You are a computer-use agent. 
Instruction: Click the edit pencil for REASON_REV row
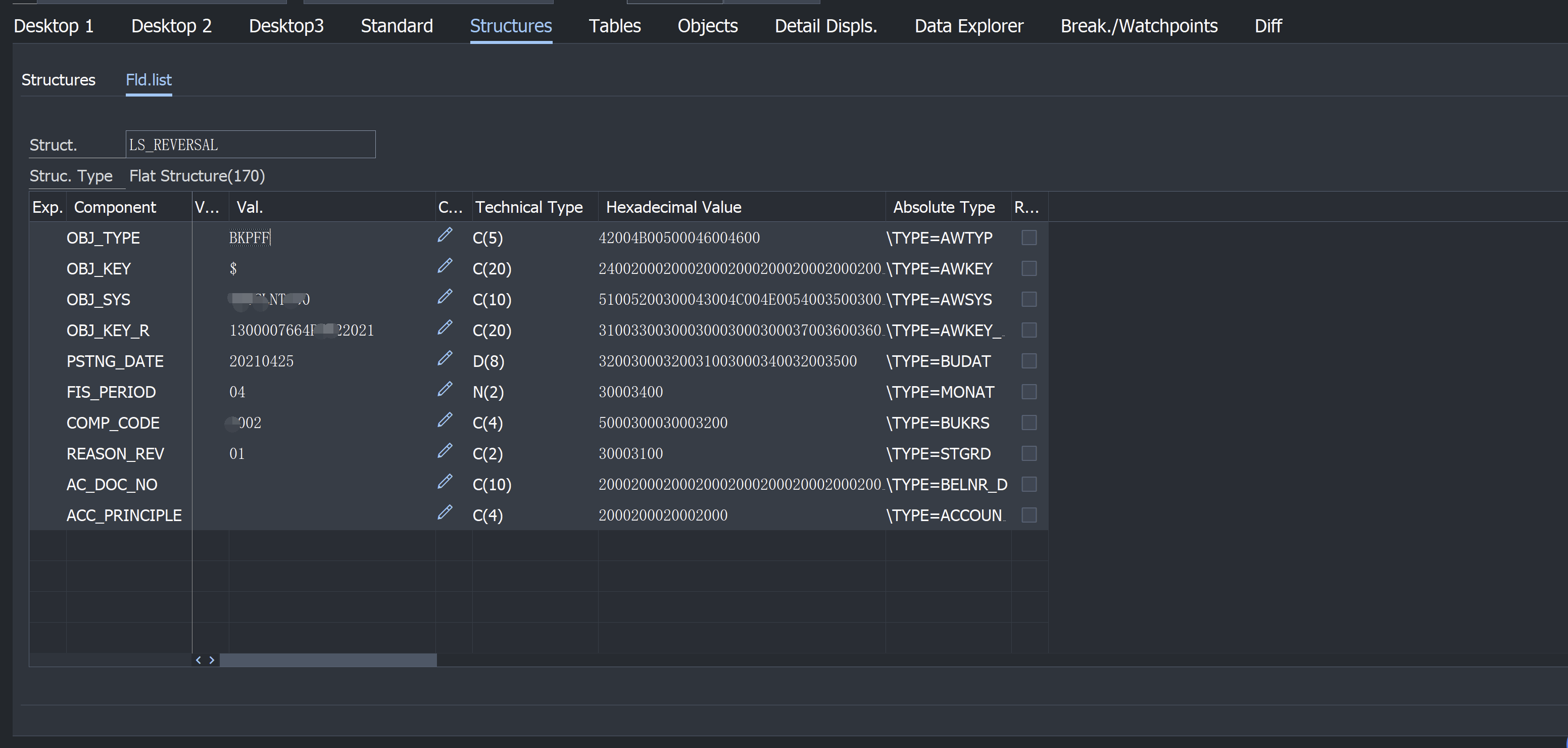pyautogui.click(x=445, y=451)
